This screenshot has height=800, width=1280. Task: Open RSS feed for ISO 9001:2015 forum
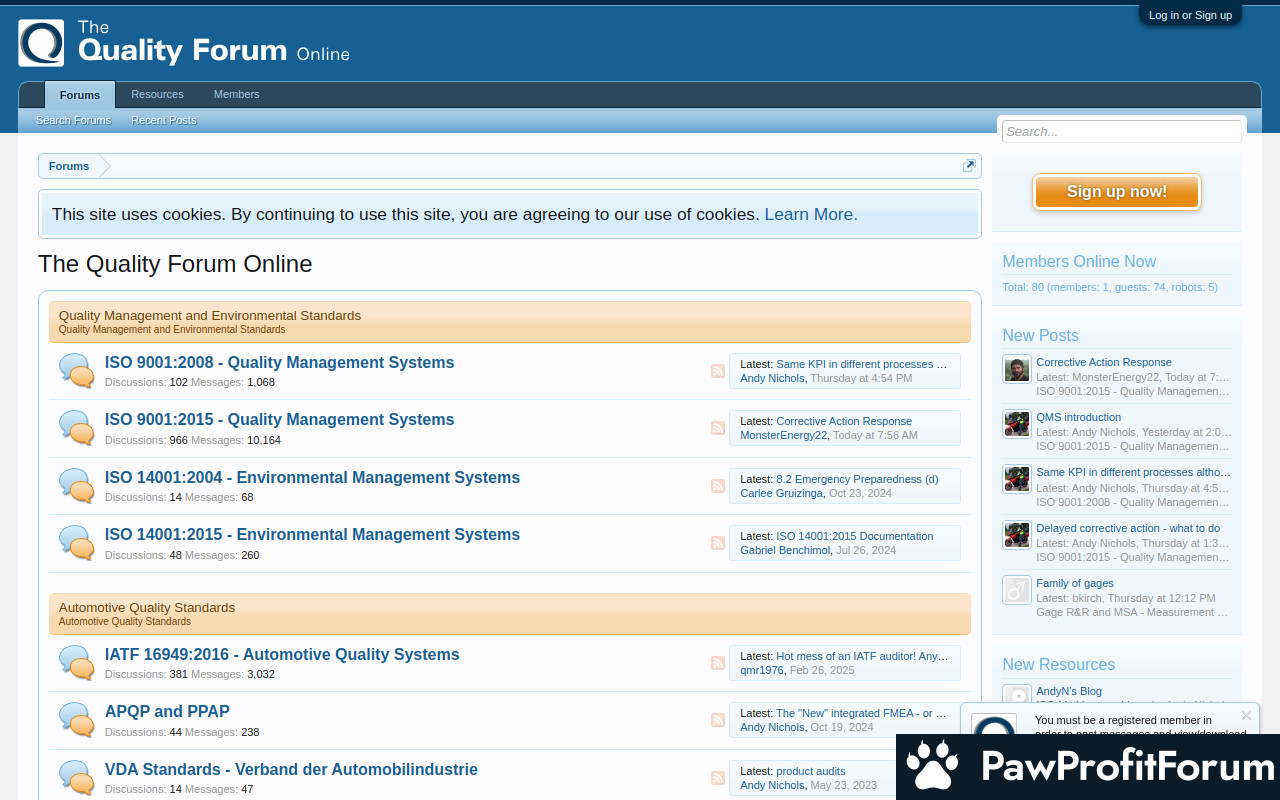pyautogui.click(x=718, y=428)
